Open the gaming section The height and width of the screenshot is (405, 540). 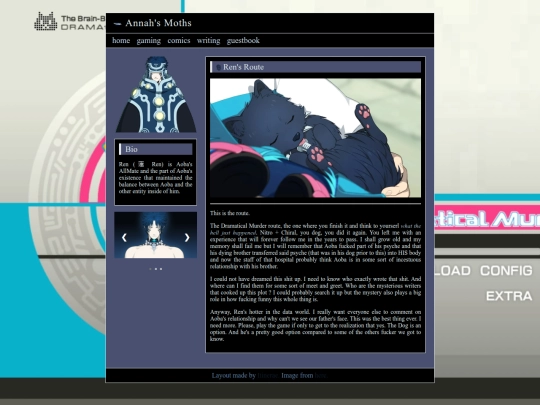(148, 41)
